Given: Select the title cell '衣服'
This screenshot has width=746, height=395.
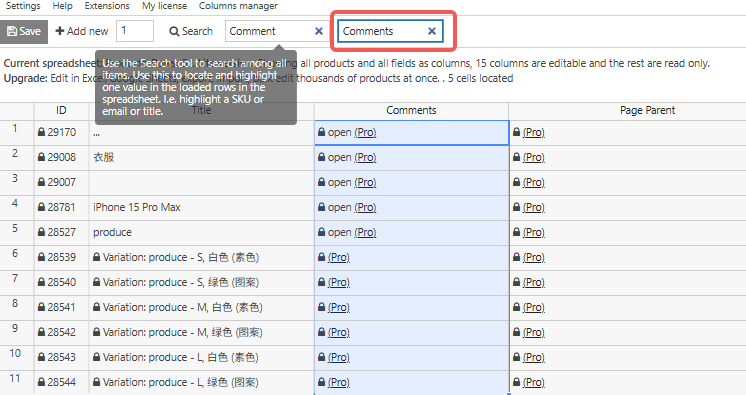Looking at the screenshot, I should pos(201,158).
